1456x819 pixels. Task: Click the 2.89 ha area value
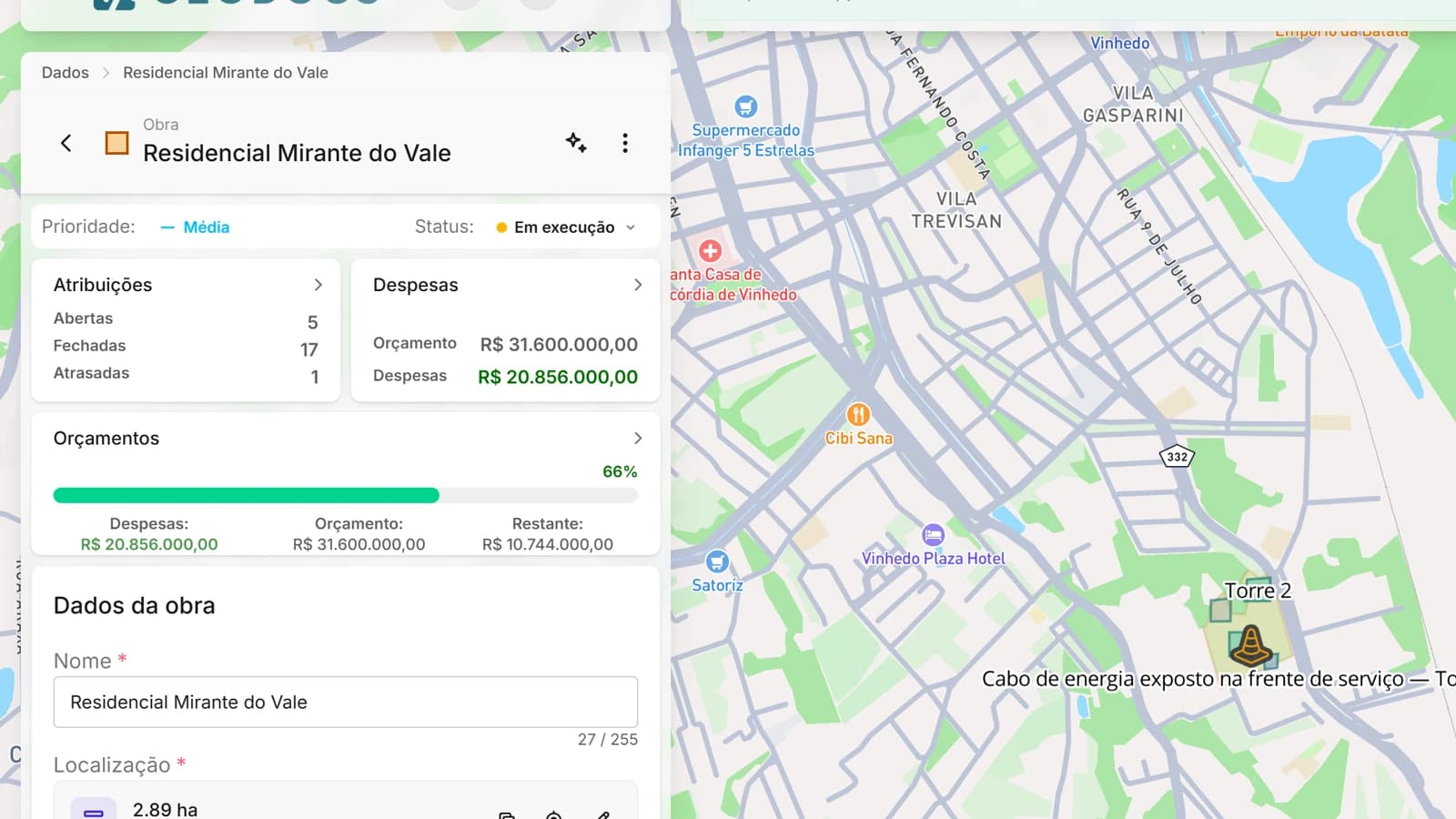pos(165,810)
